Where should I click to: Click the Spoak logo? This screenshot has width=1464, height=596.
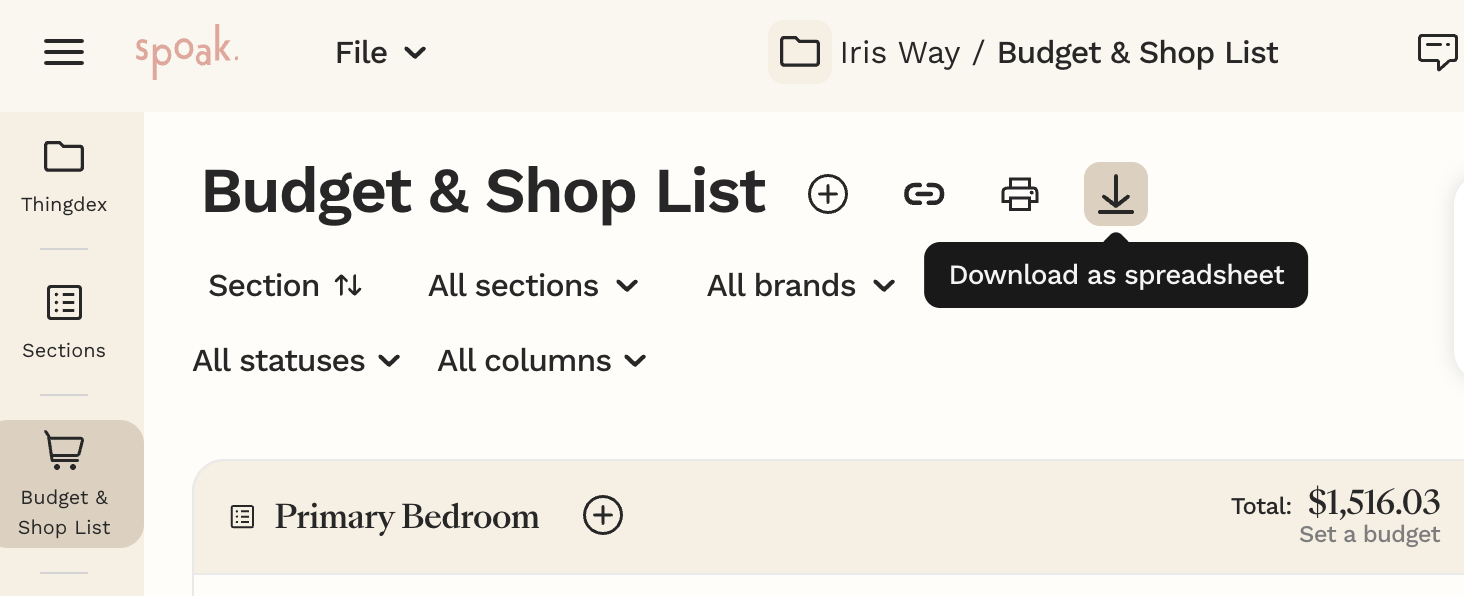click(187, 54)
